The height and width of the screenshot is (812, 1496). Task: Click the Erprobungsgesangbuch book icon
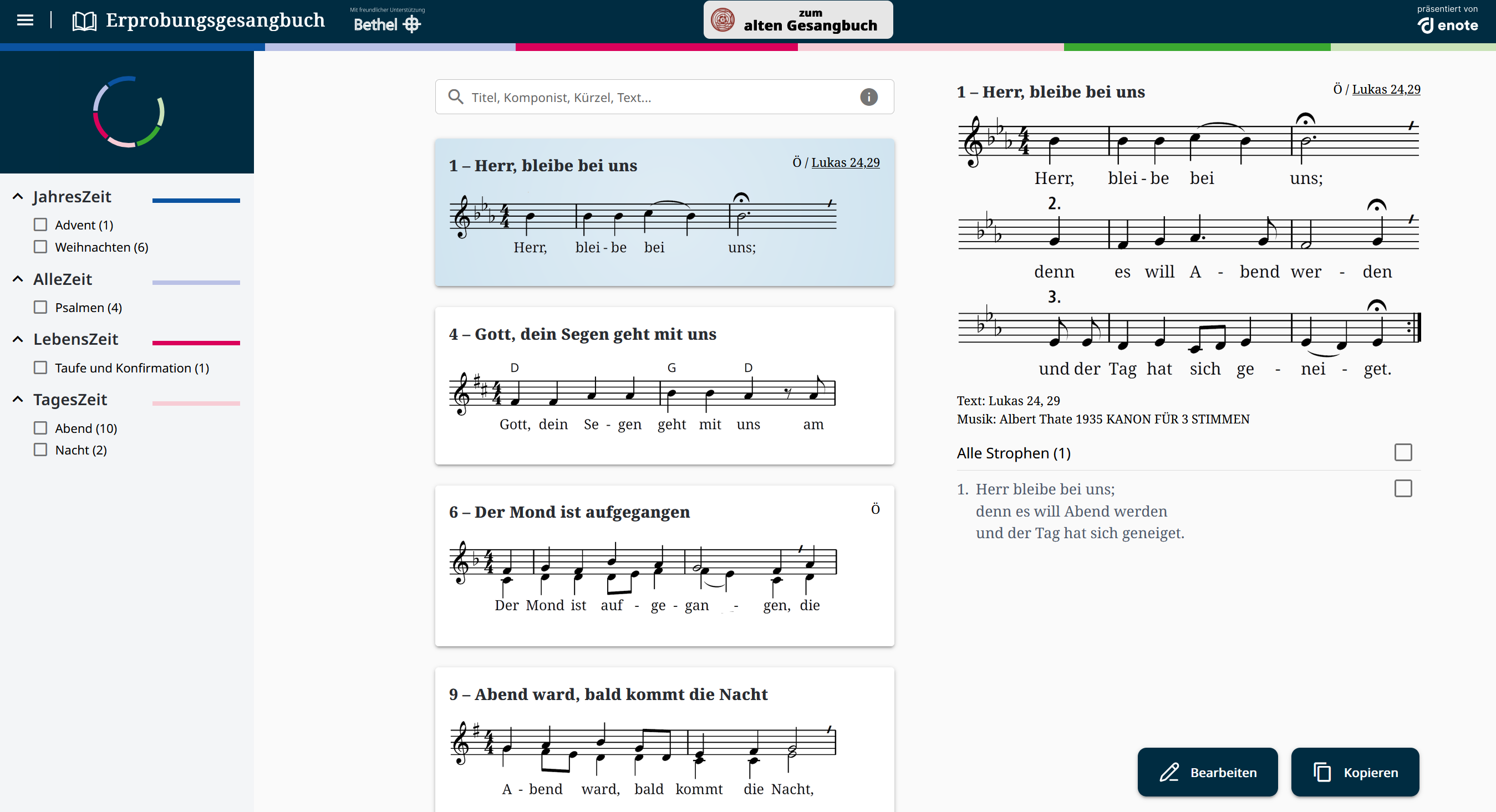click(84, 21)
